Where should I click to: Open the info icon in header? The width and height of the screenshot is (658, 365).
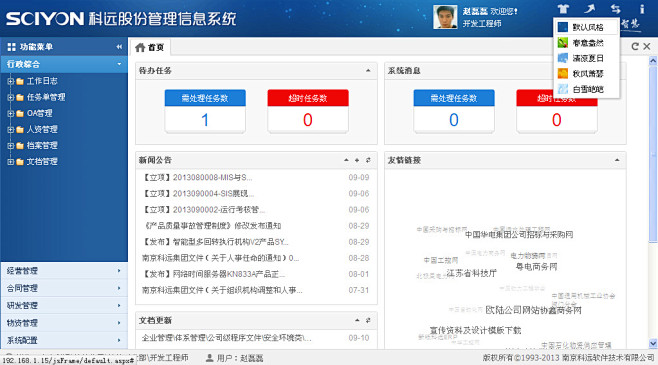tap(642, 8)
